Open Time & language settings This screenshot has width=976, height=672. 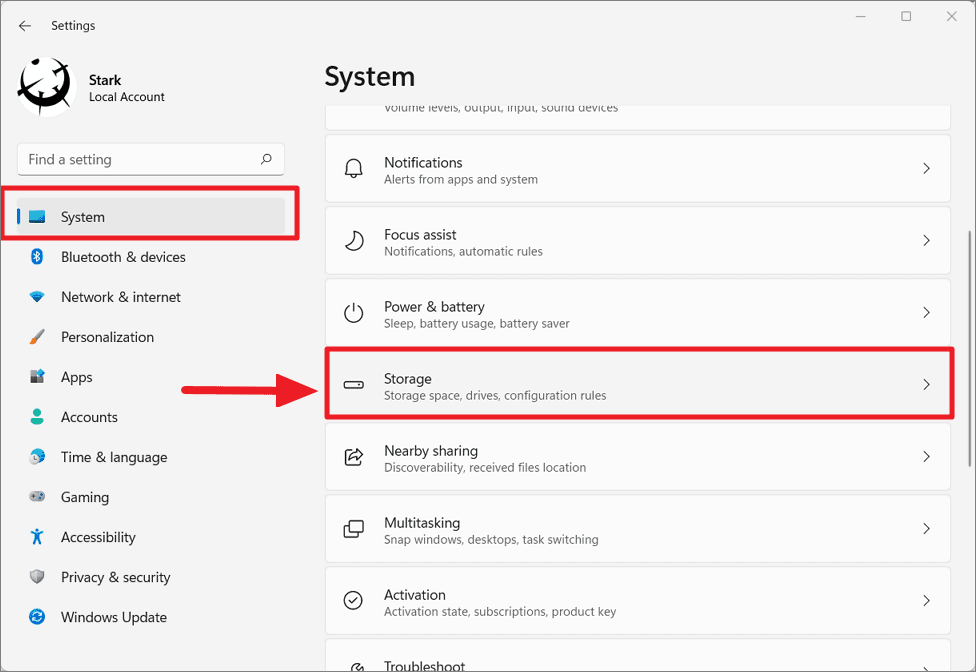114,457
